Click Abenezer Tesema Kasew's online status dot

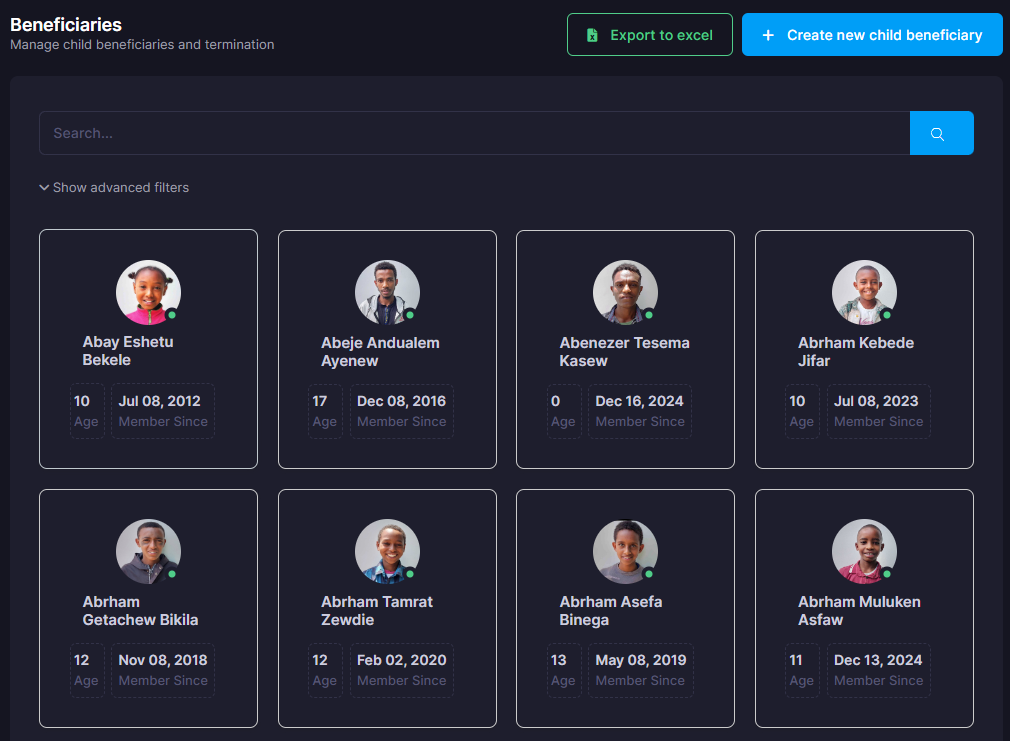pyautogui.click(x=649, y=315)
